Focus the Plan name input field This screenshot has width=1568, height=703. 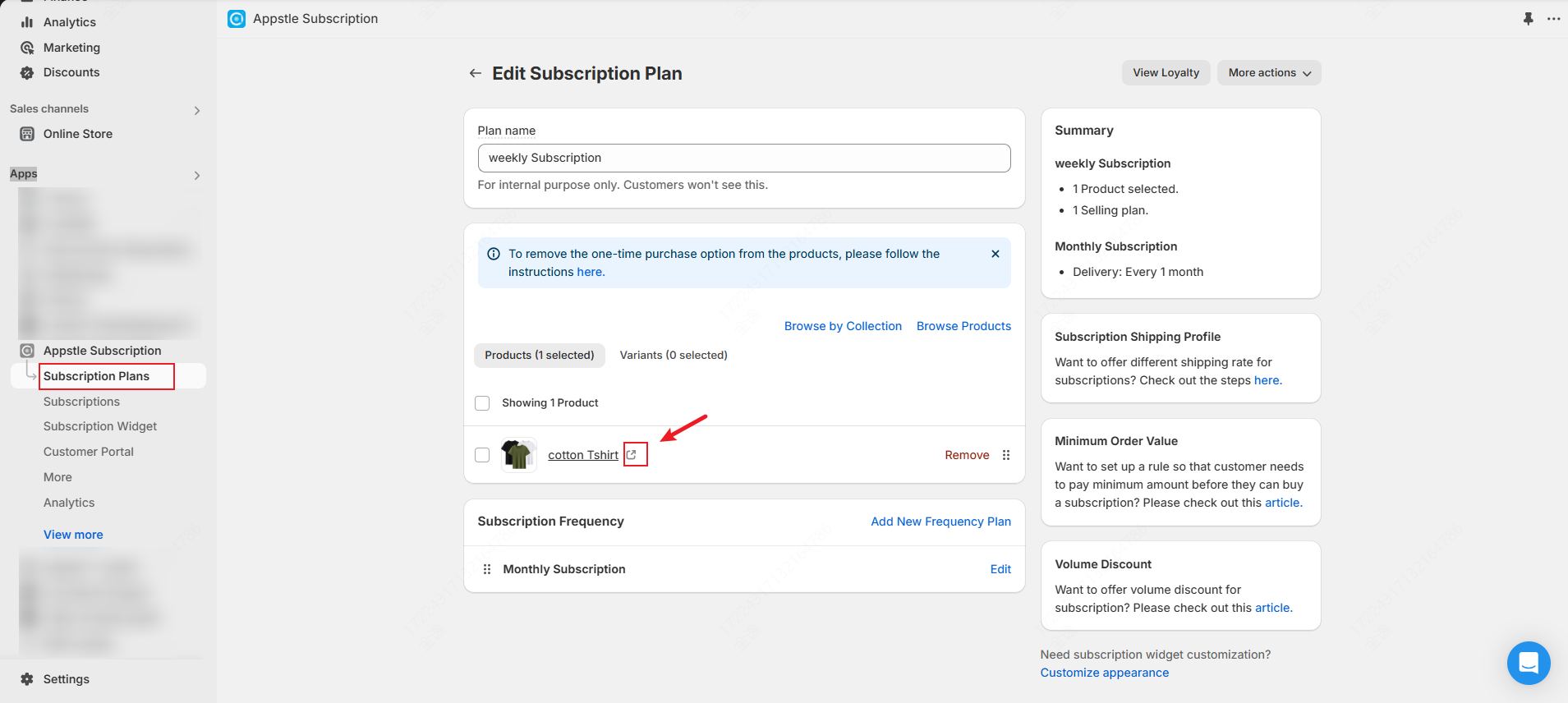click(x=744, y=158)
